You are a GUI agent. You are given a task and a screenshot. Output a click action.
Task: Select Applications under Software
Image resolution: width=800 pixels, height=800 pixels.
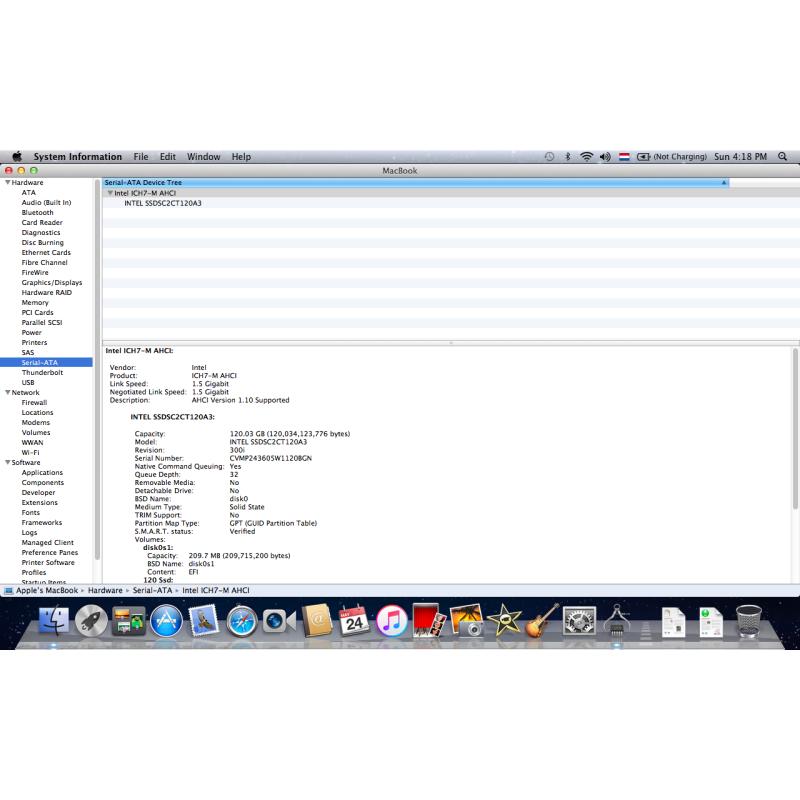pos(42,472)
